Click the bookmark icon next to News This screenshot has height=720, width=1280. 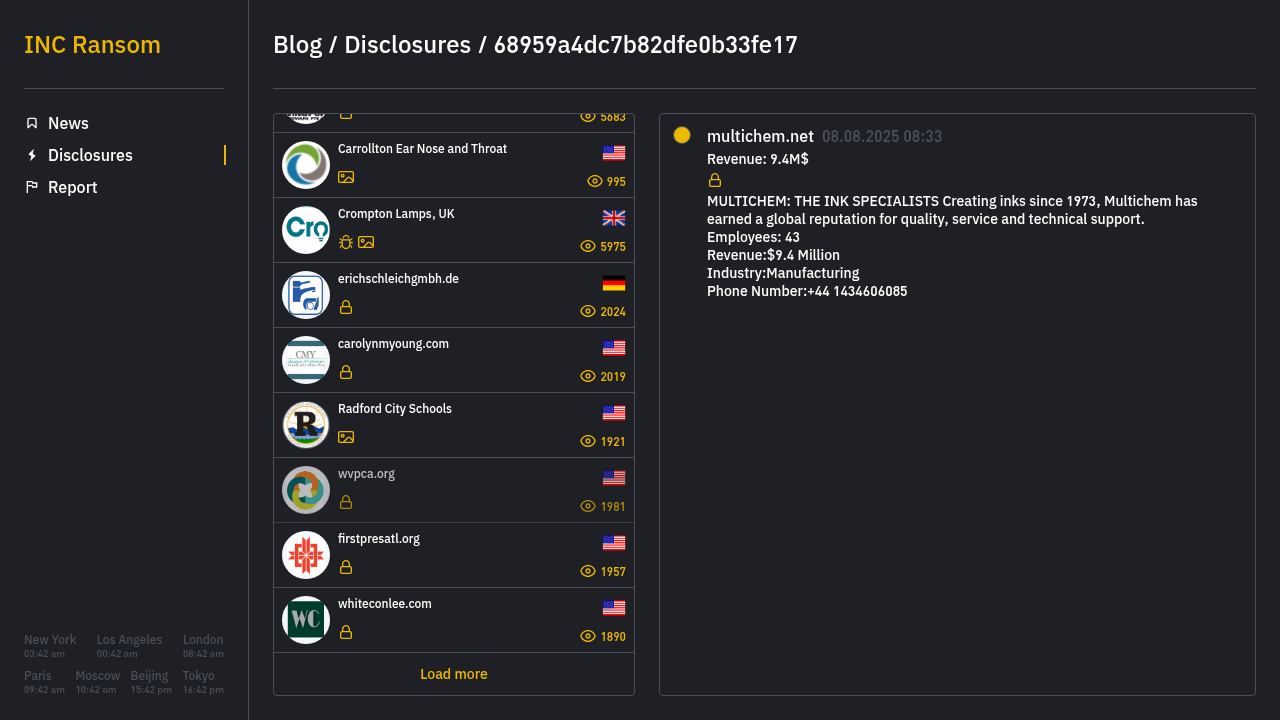click(32, 123)
